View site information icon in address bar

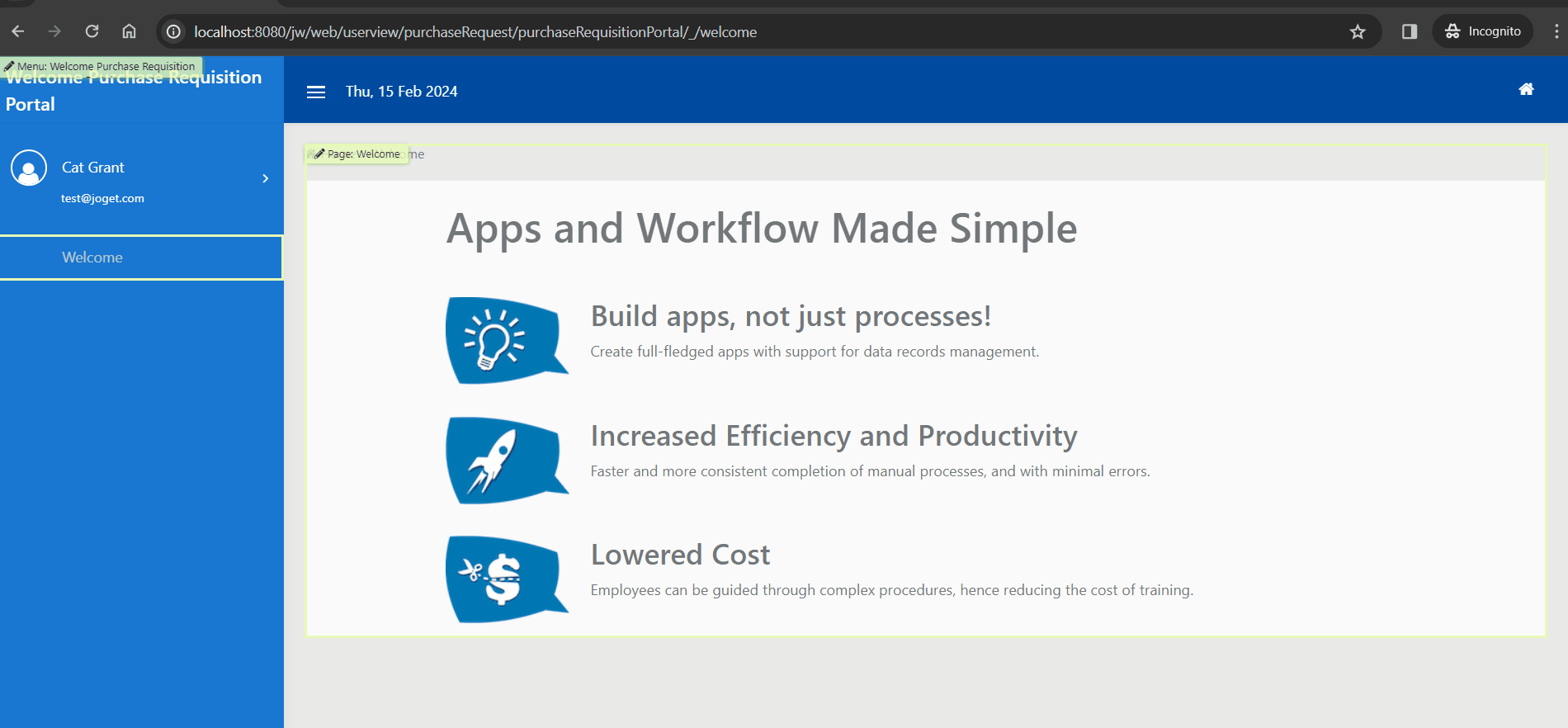[173, 31]
